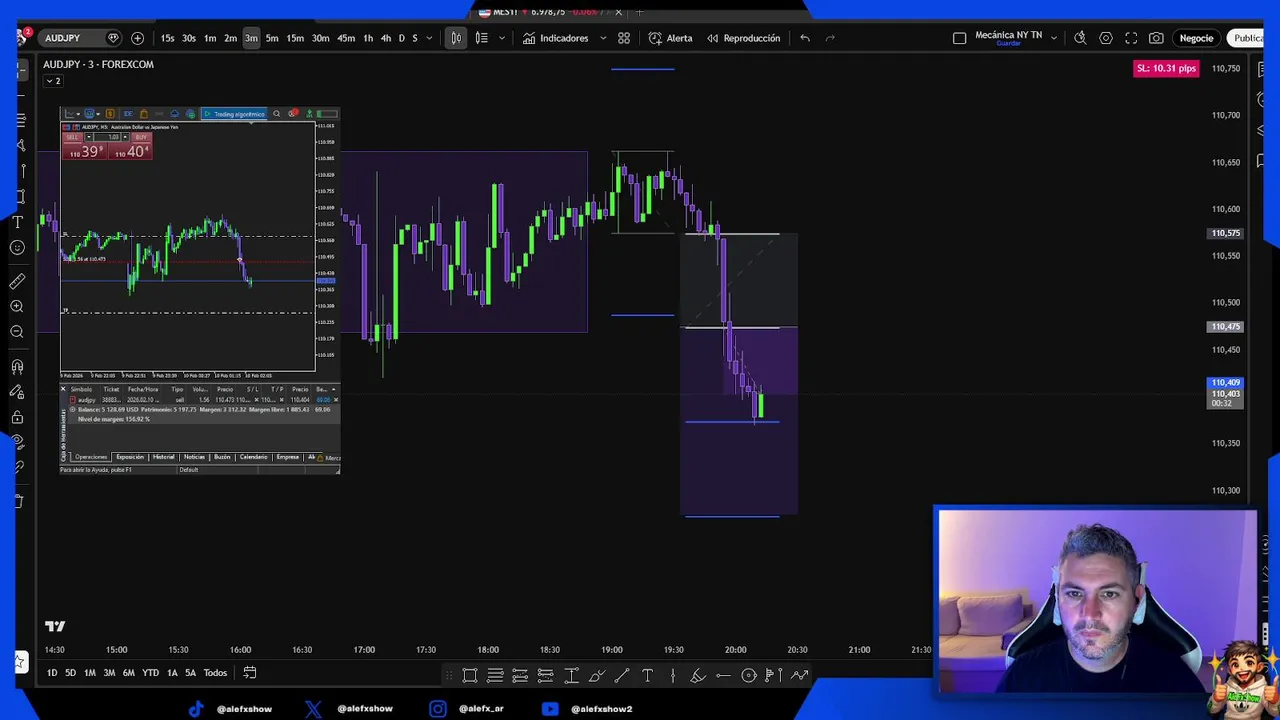Select the 1h timeframe
This screenshot has width=1280, height=720.
pos(368,38)
